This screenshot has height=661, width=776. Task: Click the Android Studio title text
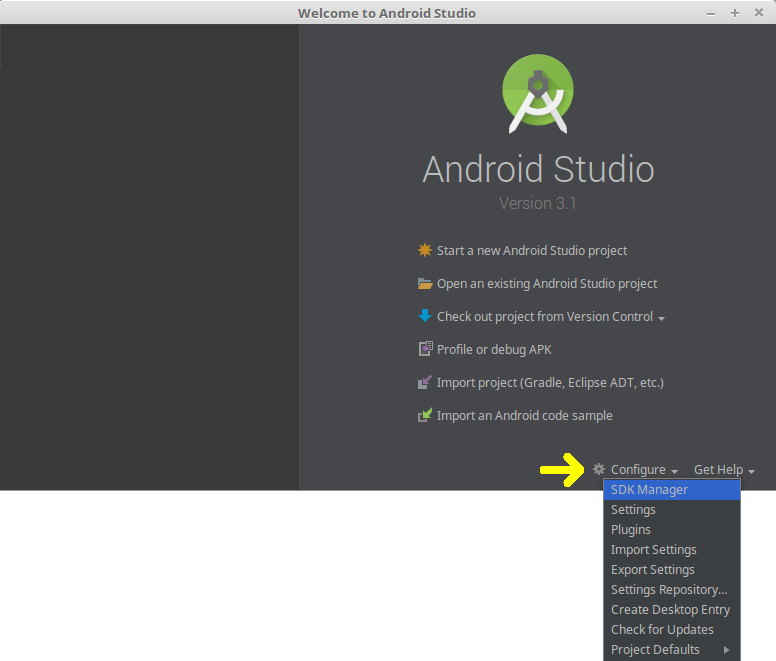pyautogui.click(x=538, y=169)
